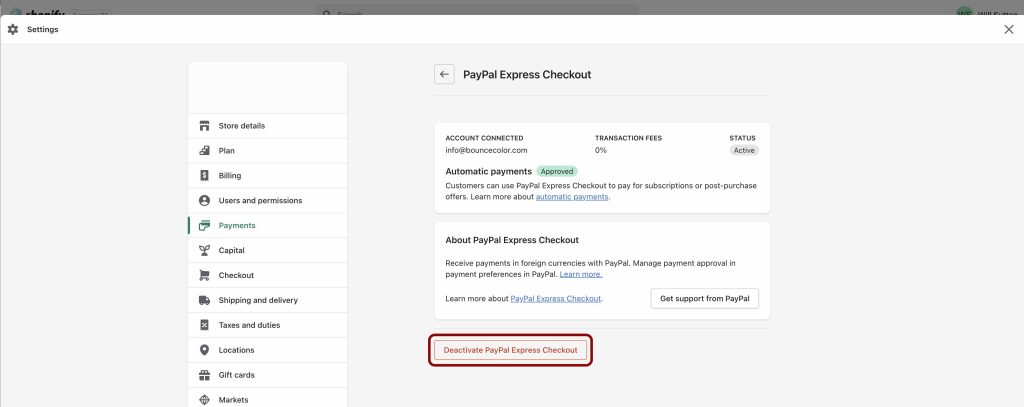Screen dimensions: 1024x407
Task: Click the Checkout cart icon
Action: 204,275
